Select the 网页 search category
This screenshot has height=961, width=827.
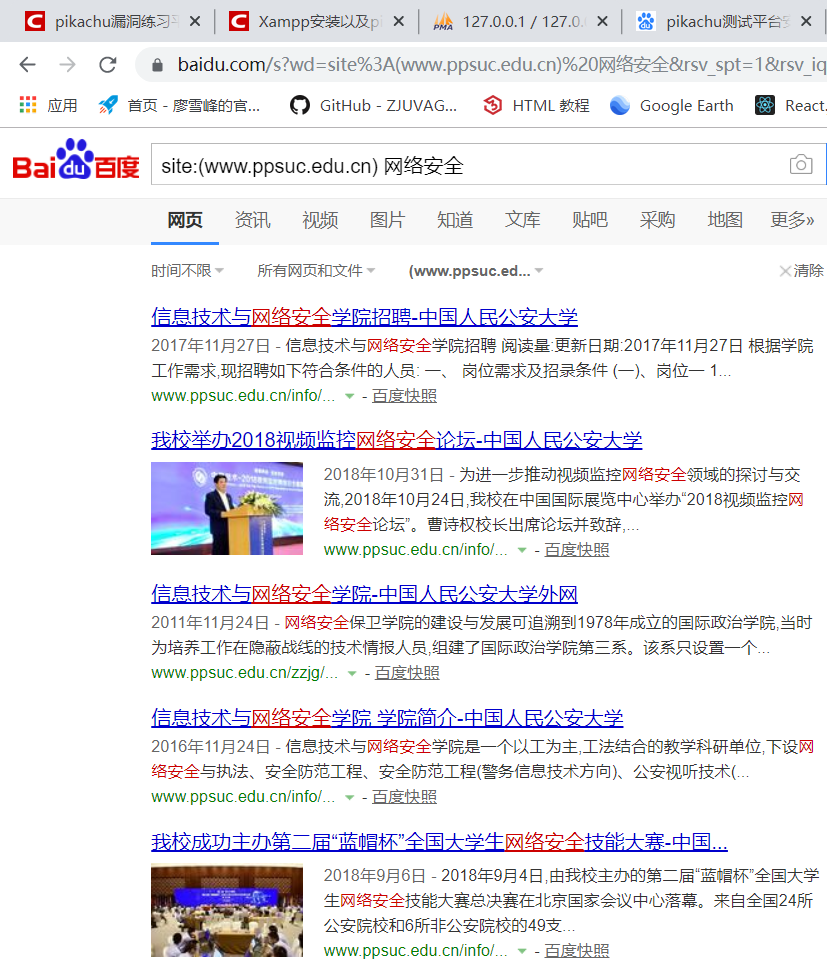pos(185,219)
